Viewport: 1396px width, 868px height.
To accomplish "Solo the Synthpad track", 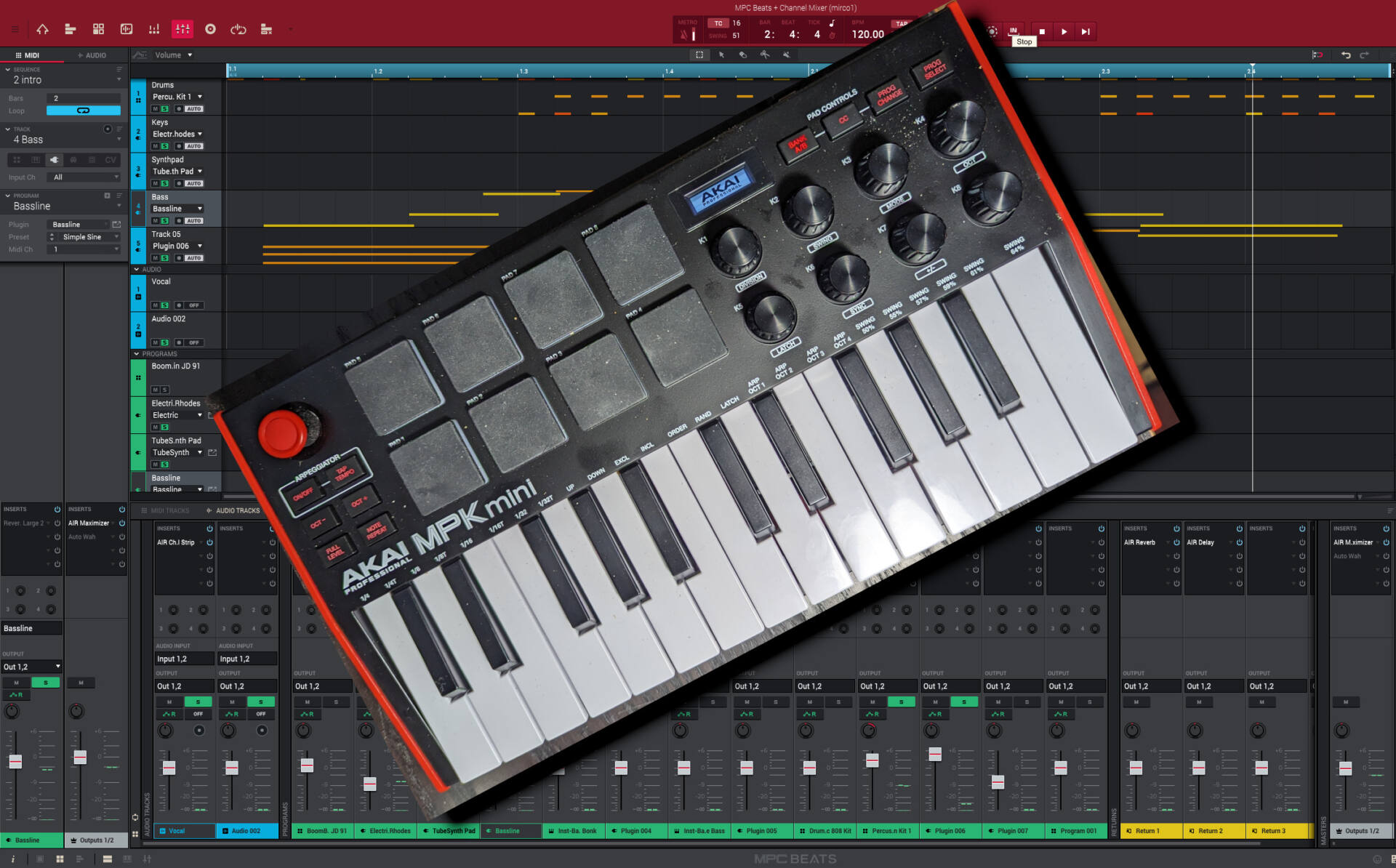I will click(165, 183).
